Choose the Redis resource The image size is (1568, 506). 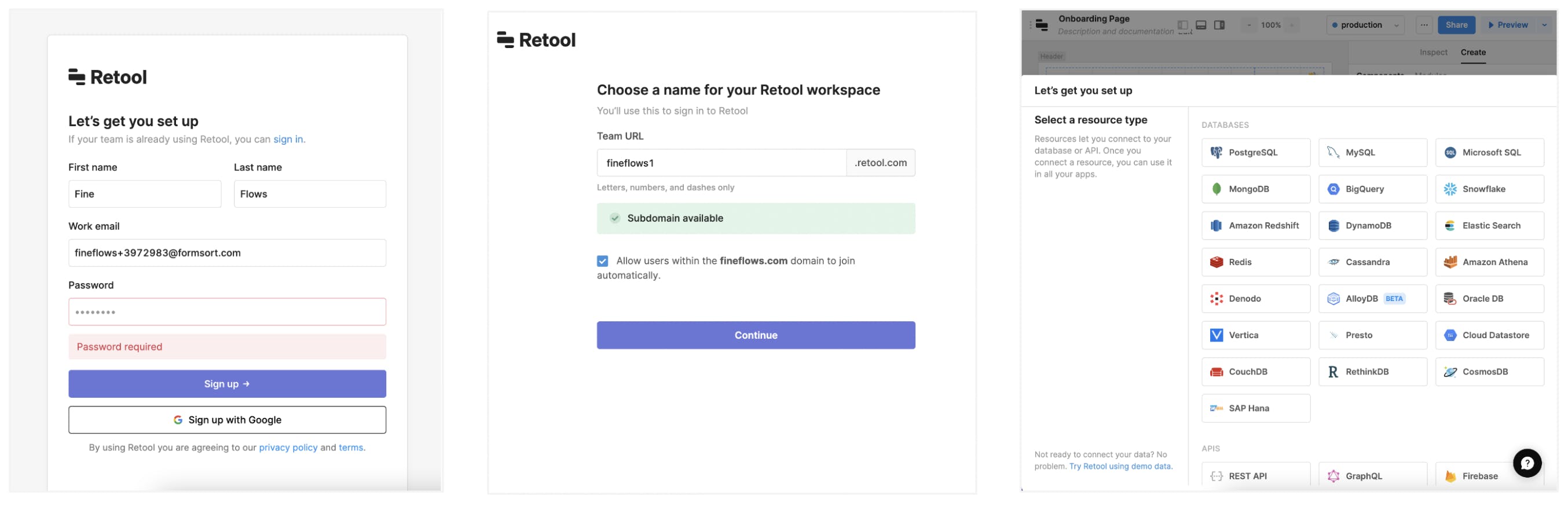tap(1255, 262)
